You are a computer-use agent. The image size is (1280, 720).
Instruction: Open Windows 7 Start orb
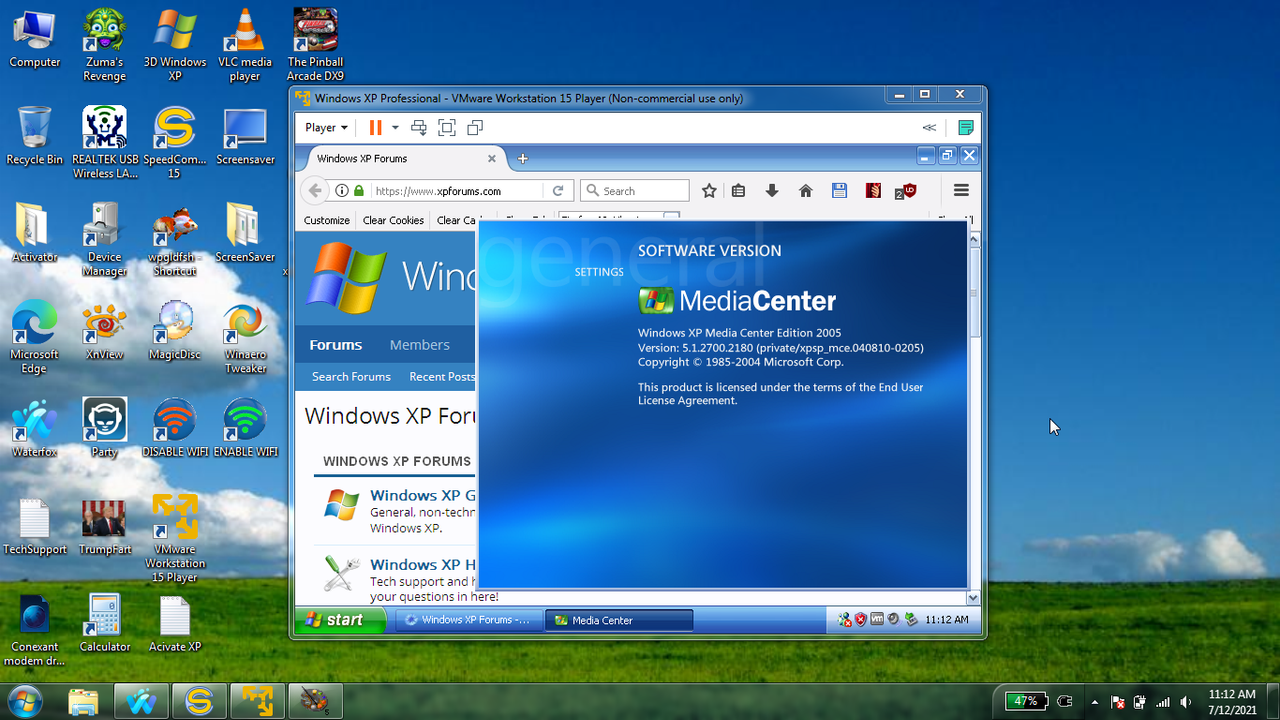click(24, 700)
